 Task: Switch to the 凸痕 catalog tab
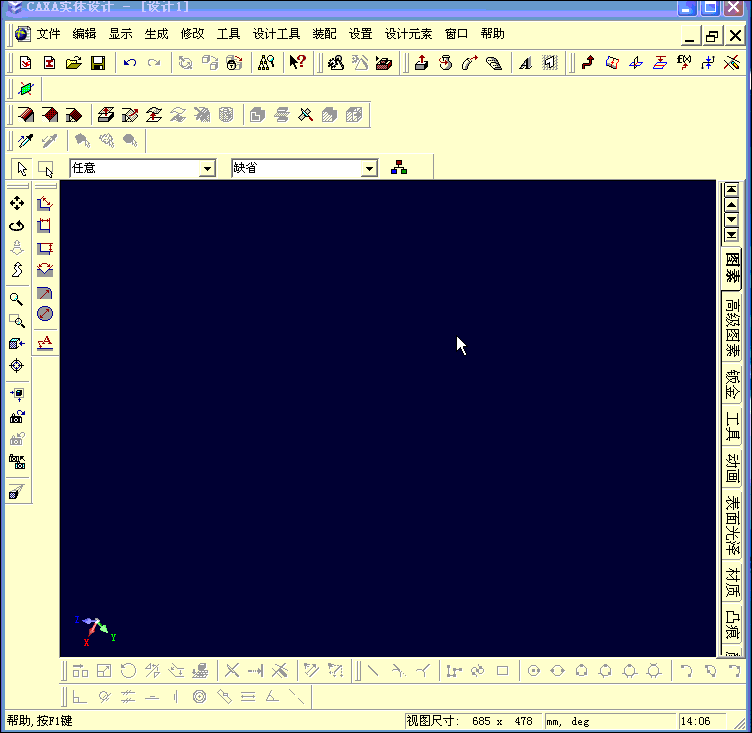point(732,624)
